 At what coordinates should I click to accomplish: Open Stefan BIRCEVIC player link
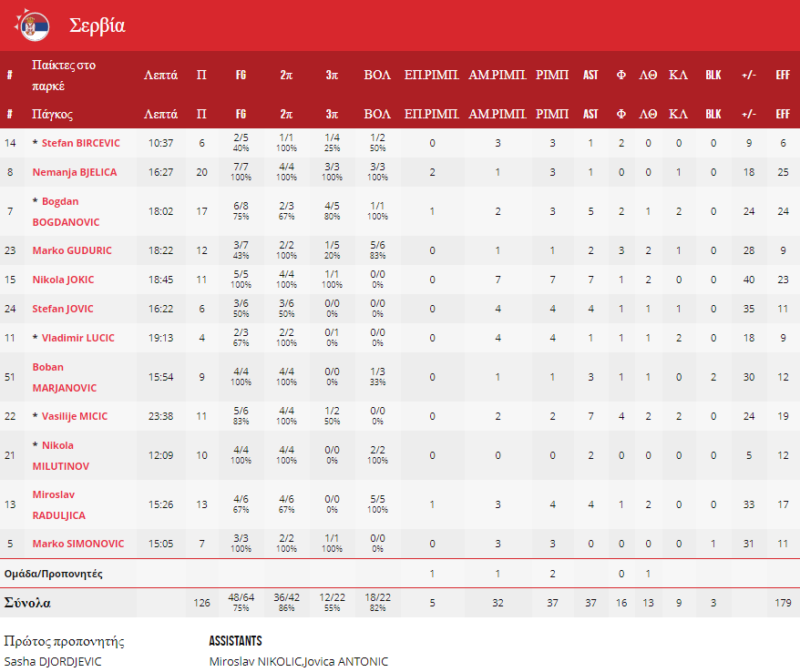[81, 143]
